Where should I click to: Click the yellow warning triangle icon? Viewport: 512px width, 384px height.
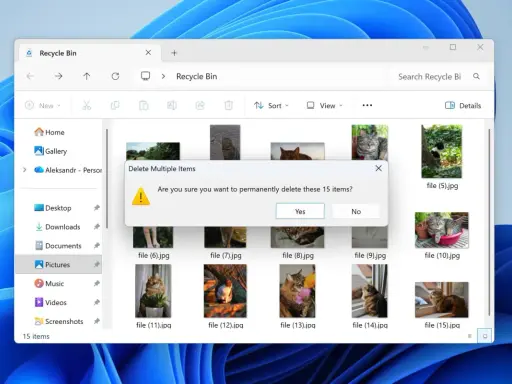point(141,196)
